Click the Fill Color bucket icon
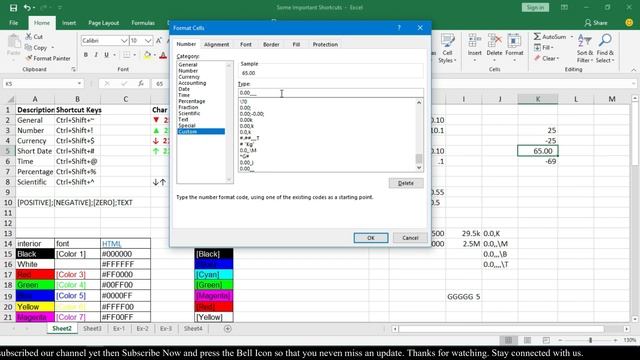The width and height of the screenshot is (640, 360). 147,55
